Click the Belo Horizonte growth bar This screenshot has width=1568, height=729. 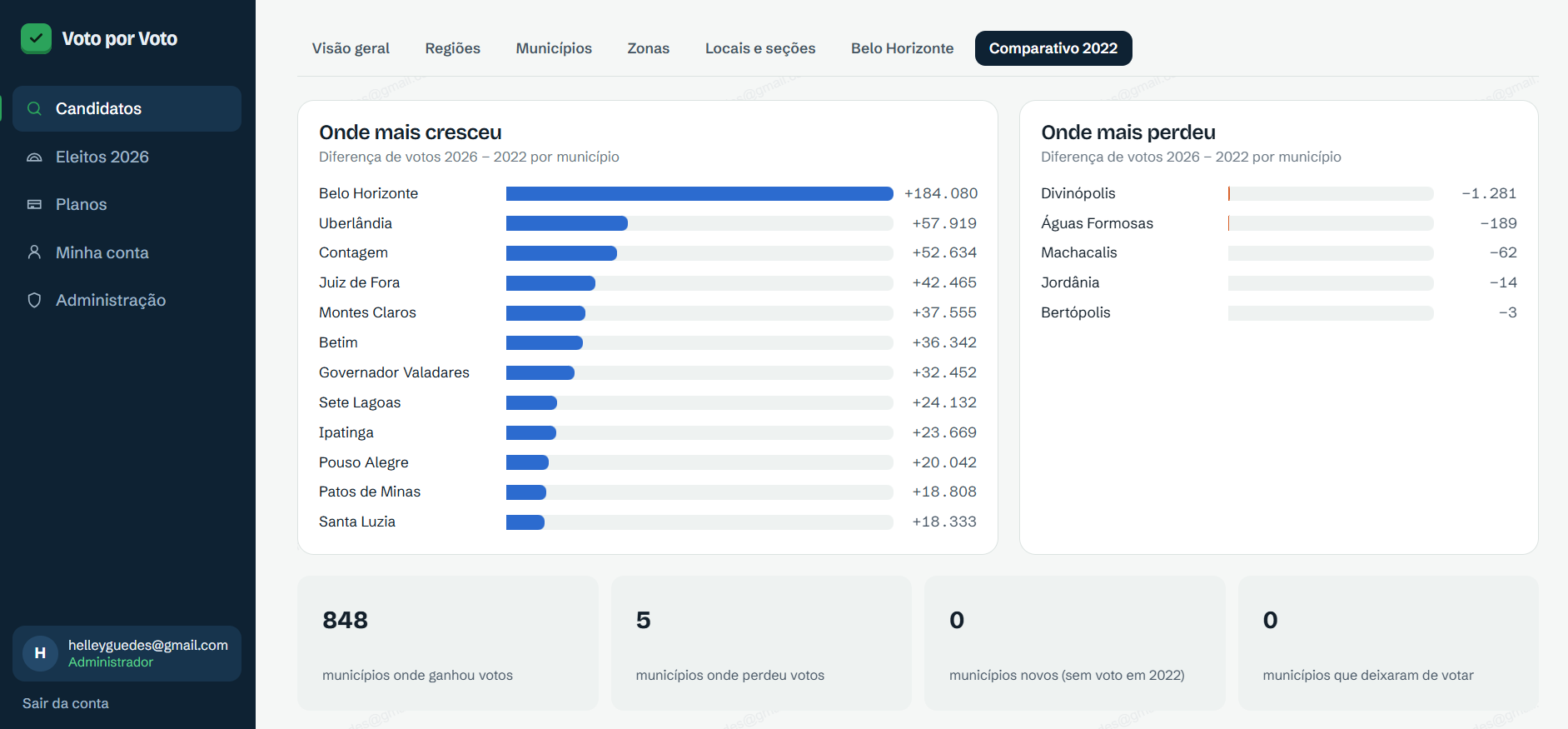point(699,193)
